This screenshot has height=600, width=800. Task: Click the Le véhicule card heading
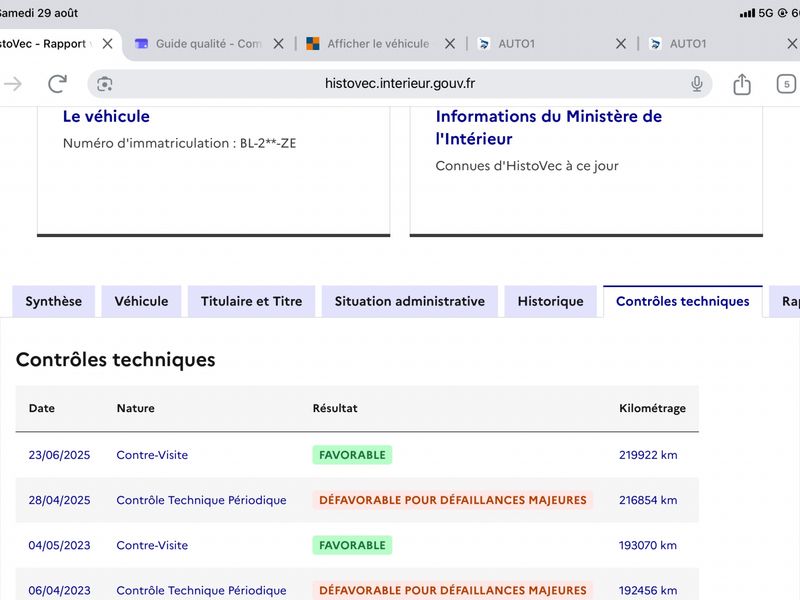coord(106,116)
